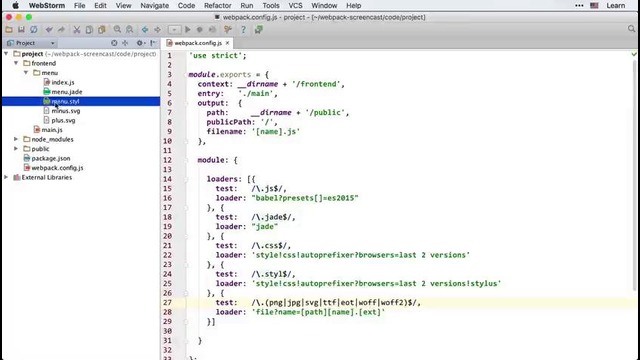Viewport: 640px width, 360px height.
Task: Click the fold marker on line 14
Action: [186, 179]
